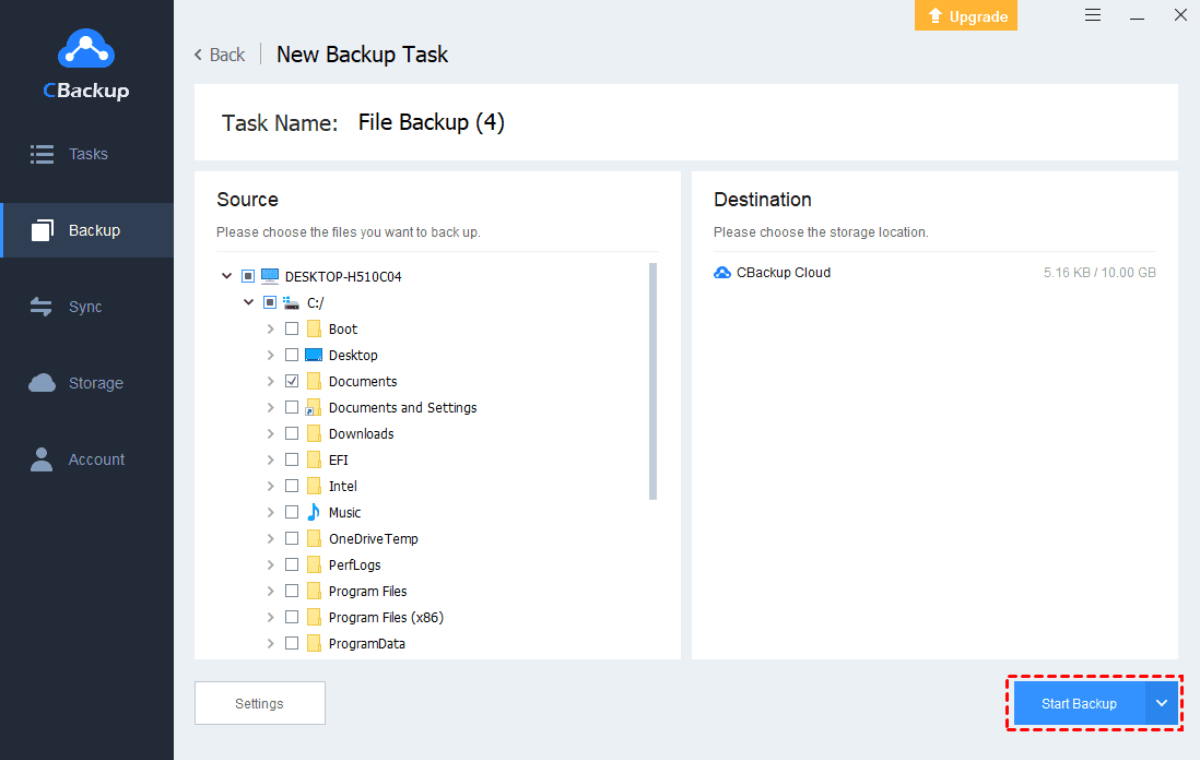The image size is (1200, 760).
Task: Expand the PerfLogs folder
Action: click(270, 565)
